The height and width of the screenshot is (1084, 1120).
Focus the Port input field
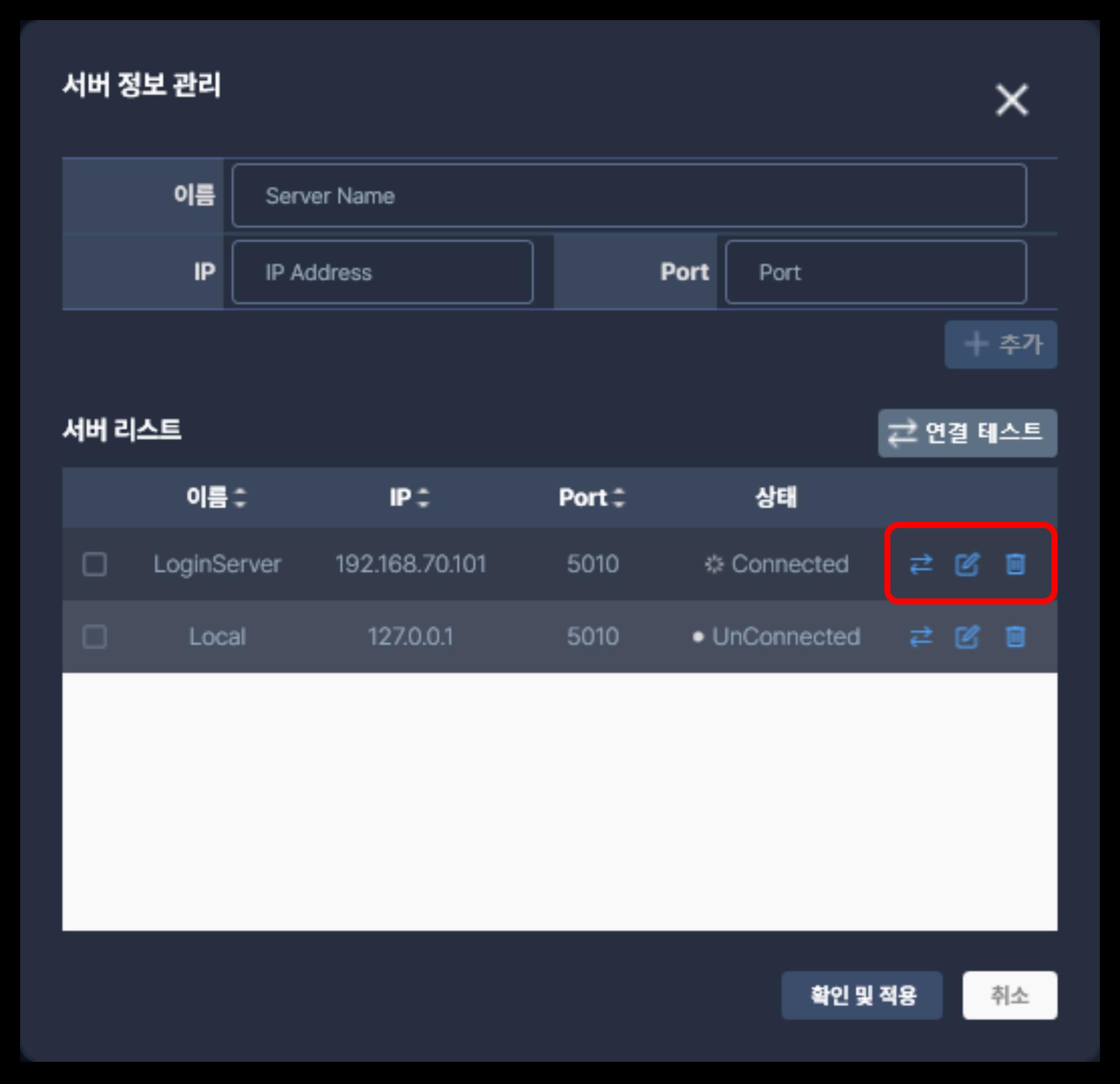pos(876,272)
